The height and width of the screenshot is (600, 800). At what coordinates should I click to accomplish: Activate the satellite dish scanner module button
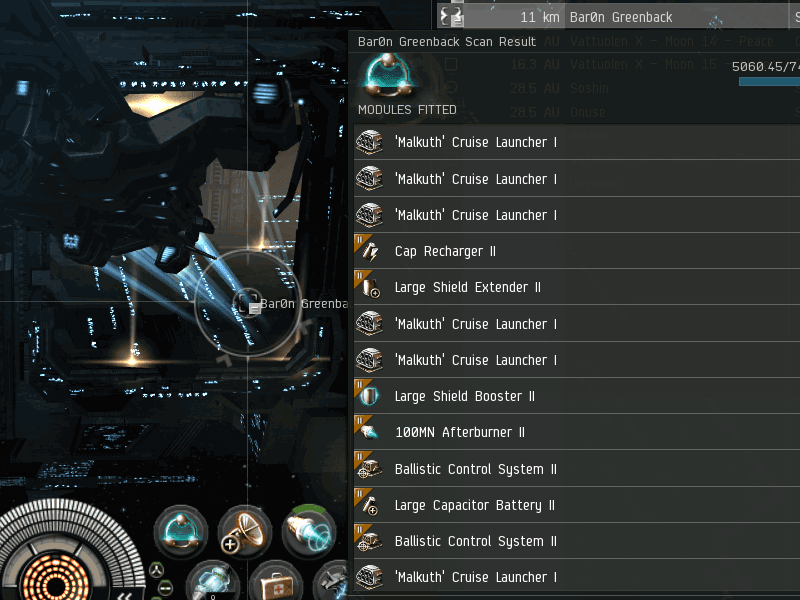tap(245, 531)
